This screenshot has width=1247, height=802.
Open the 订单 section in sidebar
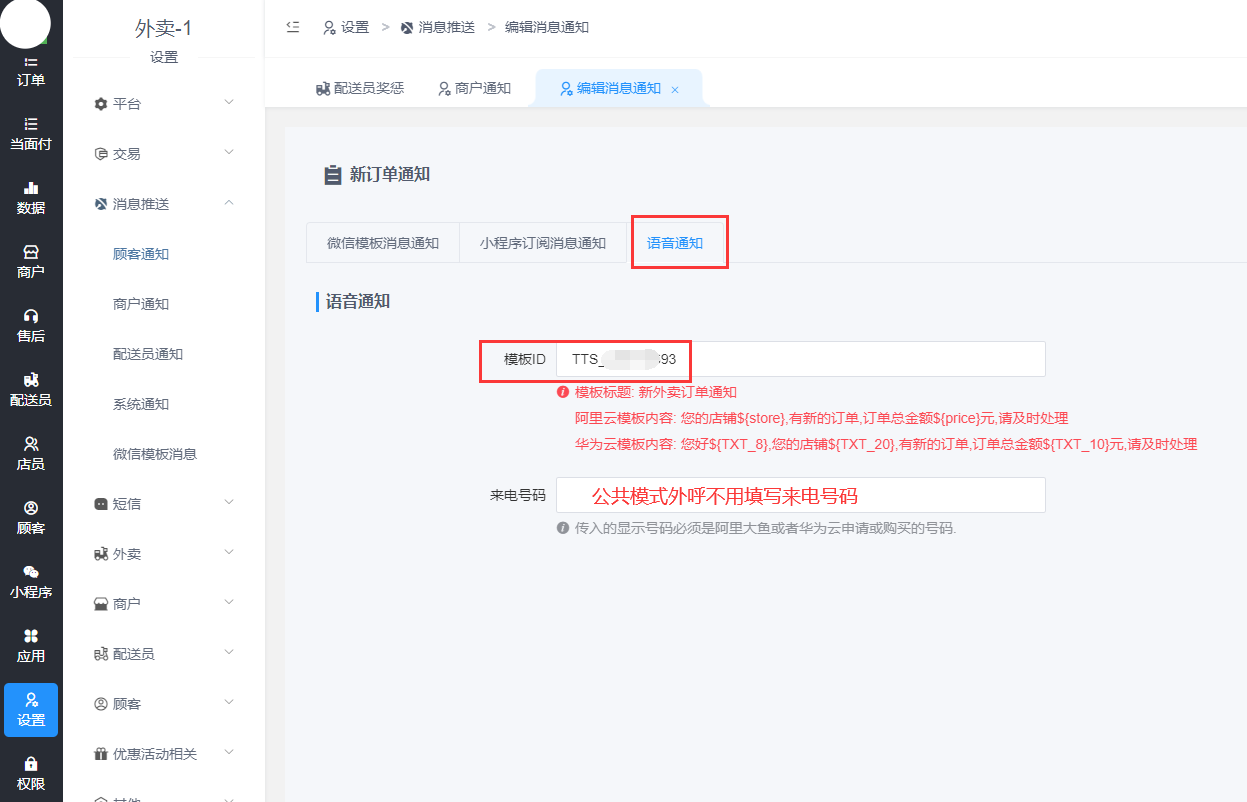[x=31, y=71]
